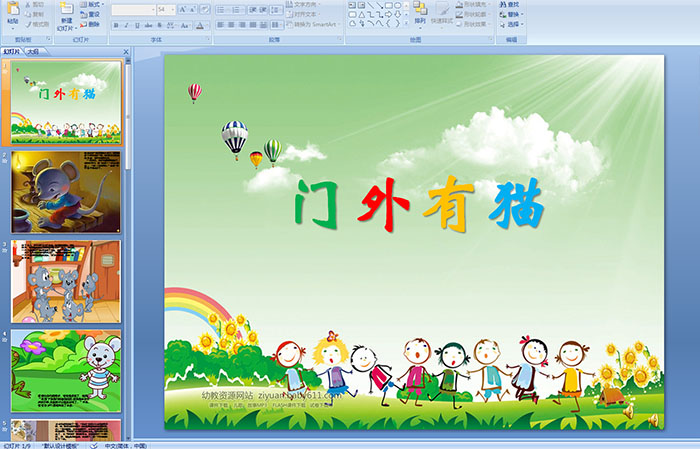Select the Line shape in shapes gallery

[371, 5]
